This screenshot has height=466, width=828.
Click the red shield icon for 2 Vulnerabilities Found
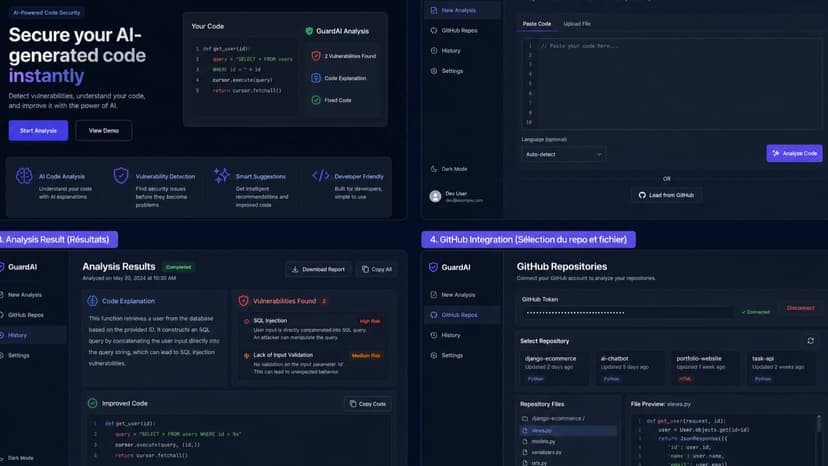point(316,56)
